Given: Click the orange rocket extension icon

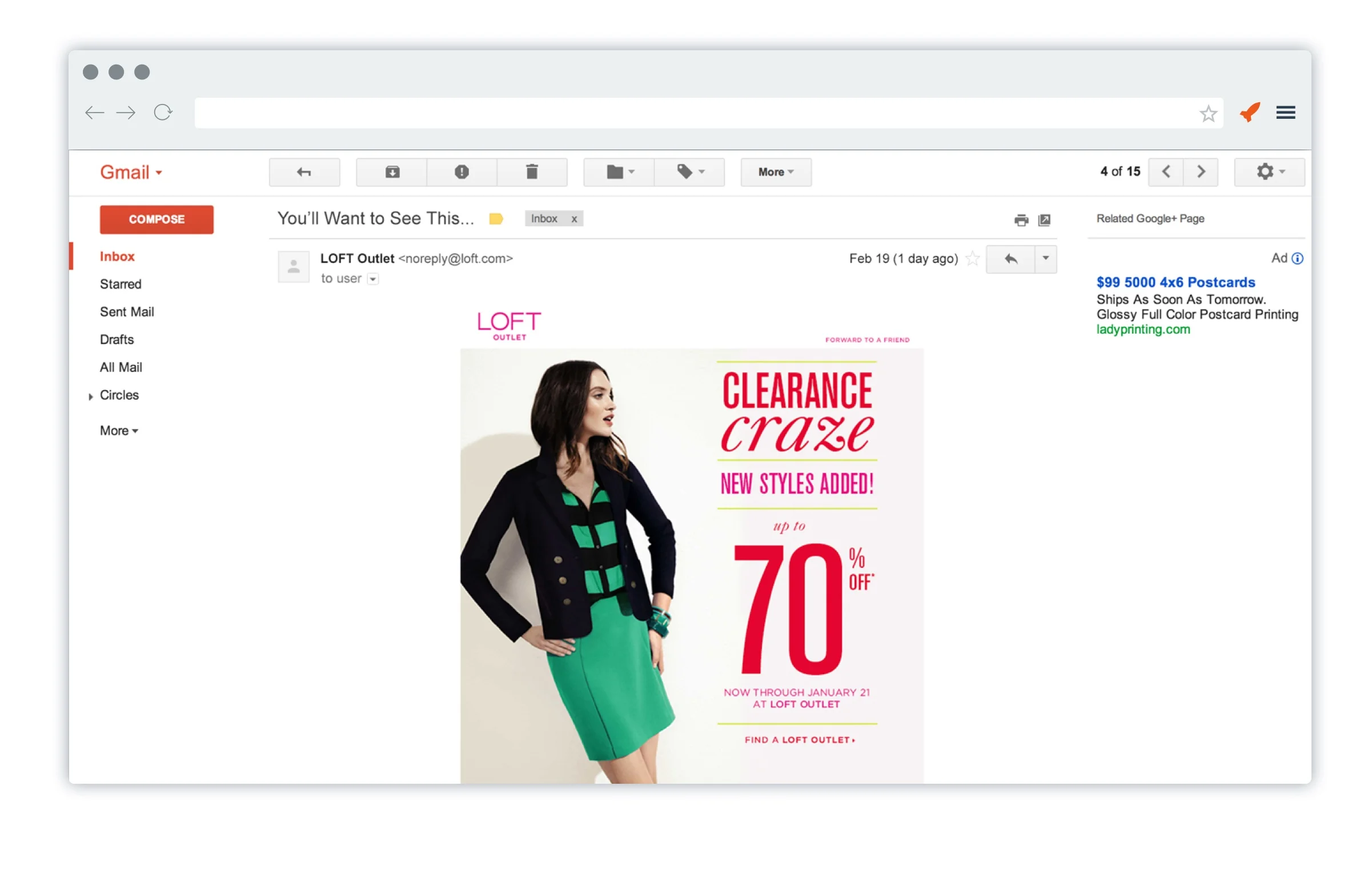Looking at the screenshot, I should coord(1250,112).
